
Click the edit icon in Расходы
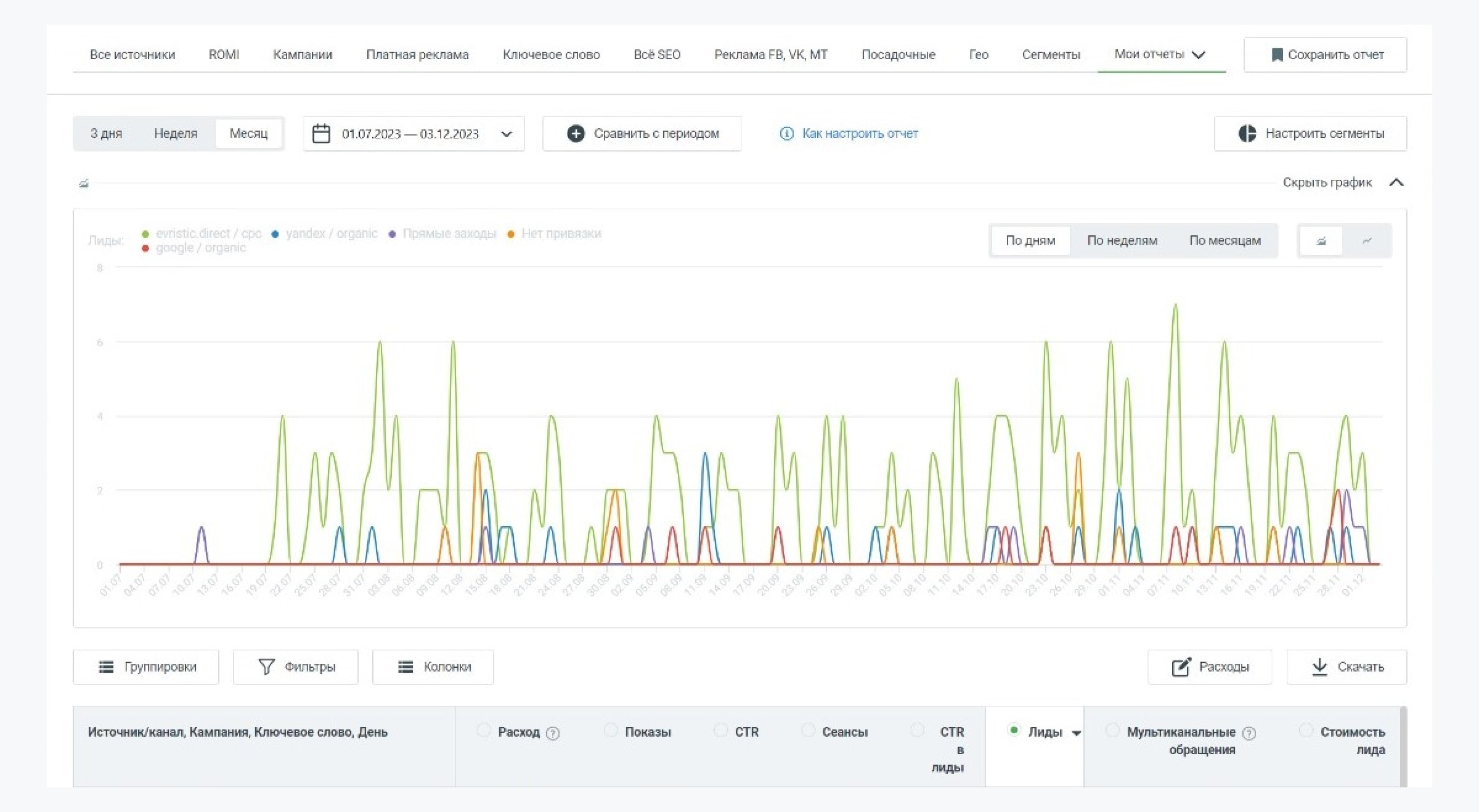pyautogui.click(x=1181, y=667)
